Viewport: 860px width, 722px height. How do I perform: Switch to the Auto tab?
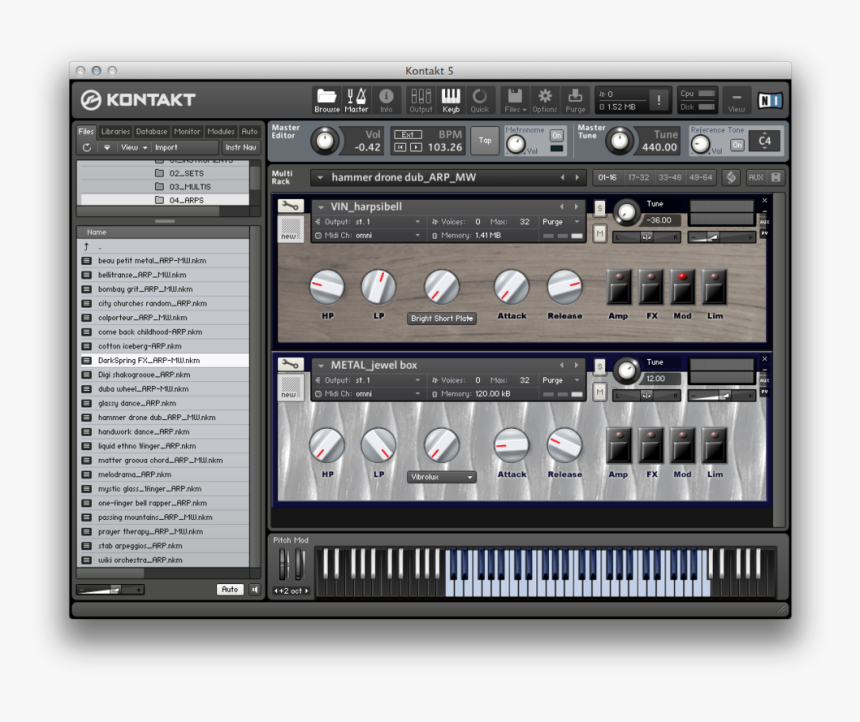(x=250, y=132)
